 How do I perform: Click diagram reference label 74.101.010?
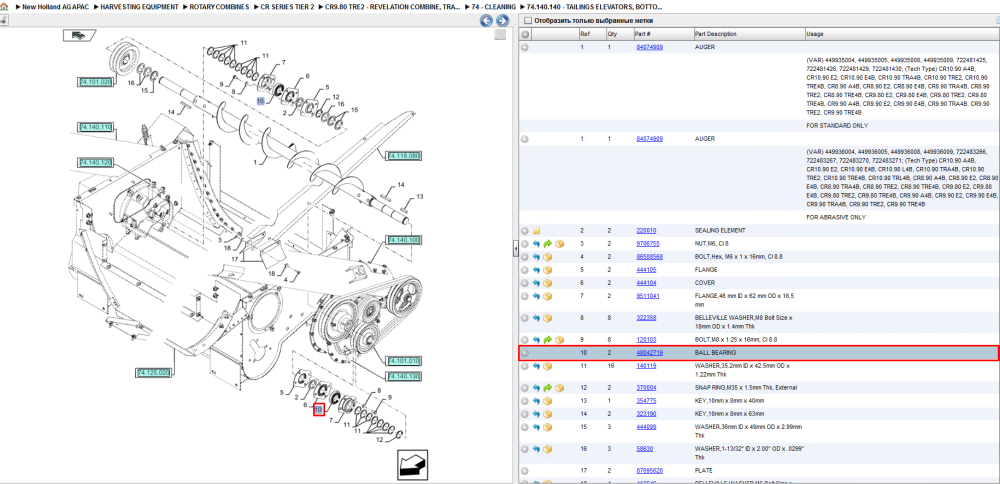(x=403, y=361)
